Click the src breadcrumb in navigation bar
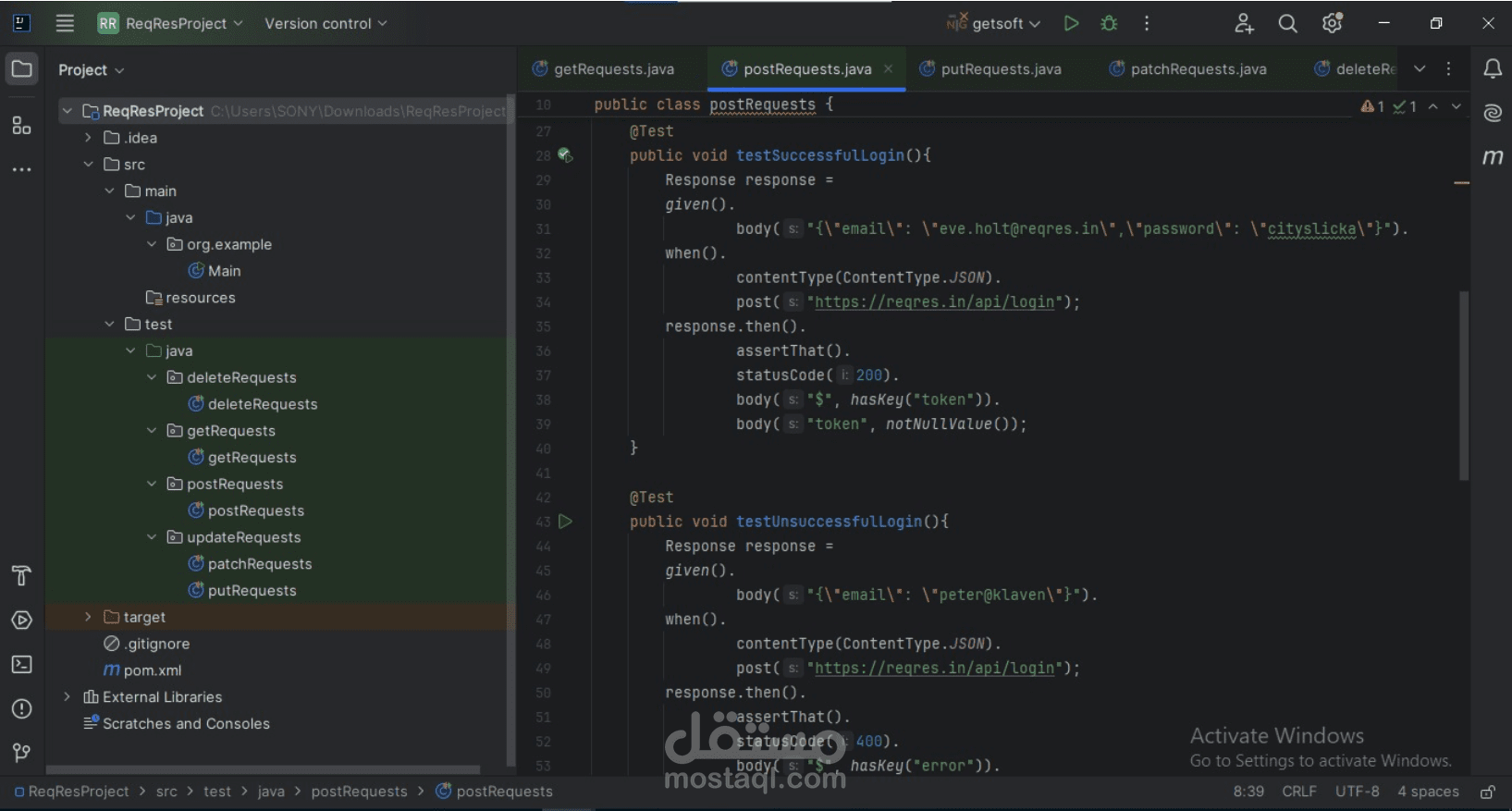 tap(166, 792)
